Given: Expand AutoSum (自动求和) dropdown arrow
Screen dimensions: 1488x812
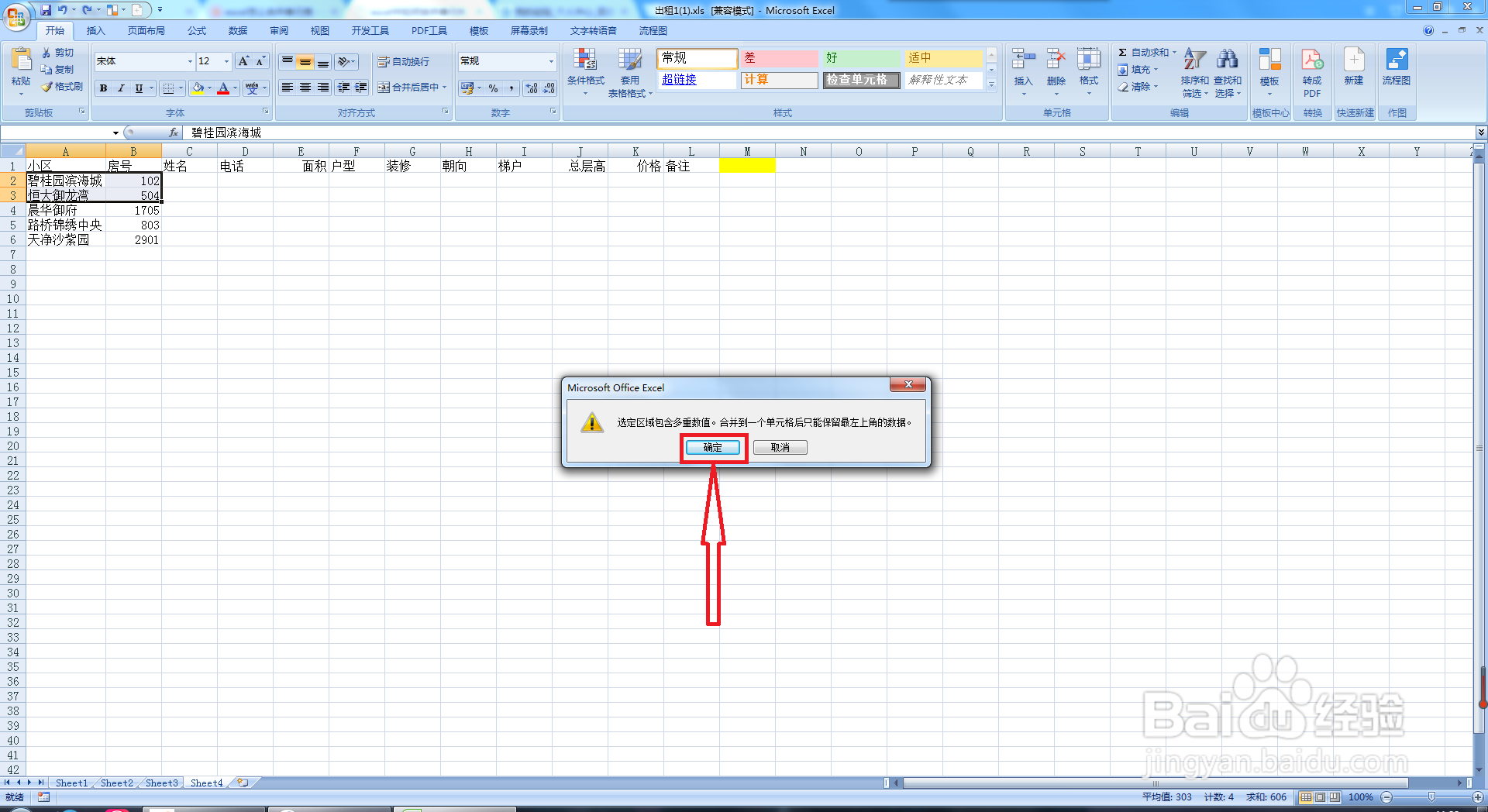Looking at the screenshot, I should click(1174, 53).
